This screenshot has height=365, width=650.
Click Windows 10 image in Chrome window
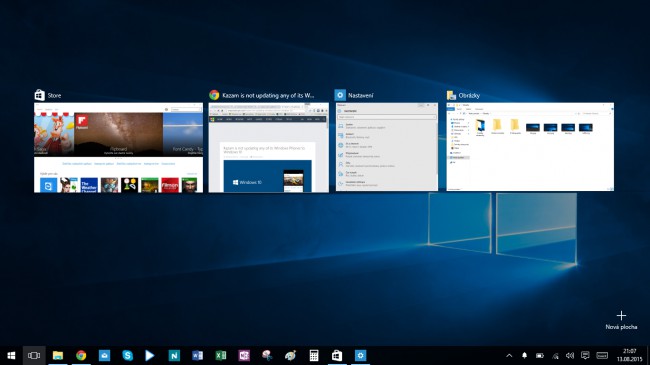point(267,176)
